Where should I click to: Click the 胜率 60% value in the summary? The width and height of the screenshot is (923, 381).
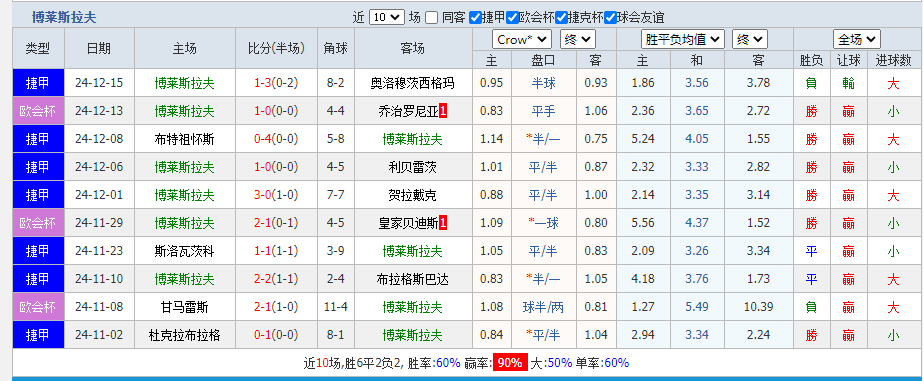coord(448,363)
